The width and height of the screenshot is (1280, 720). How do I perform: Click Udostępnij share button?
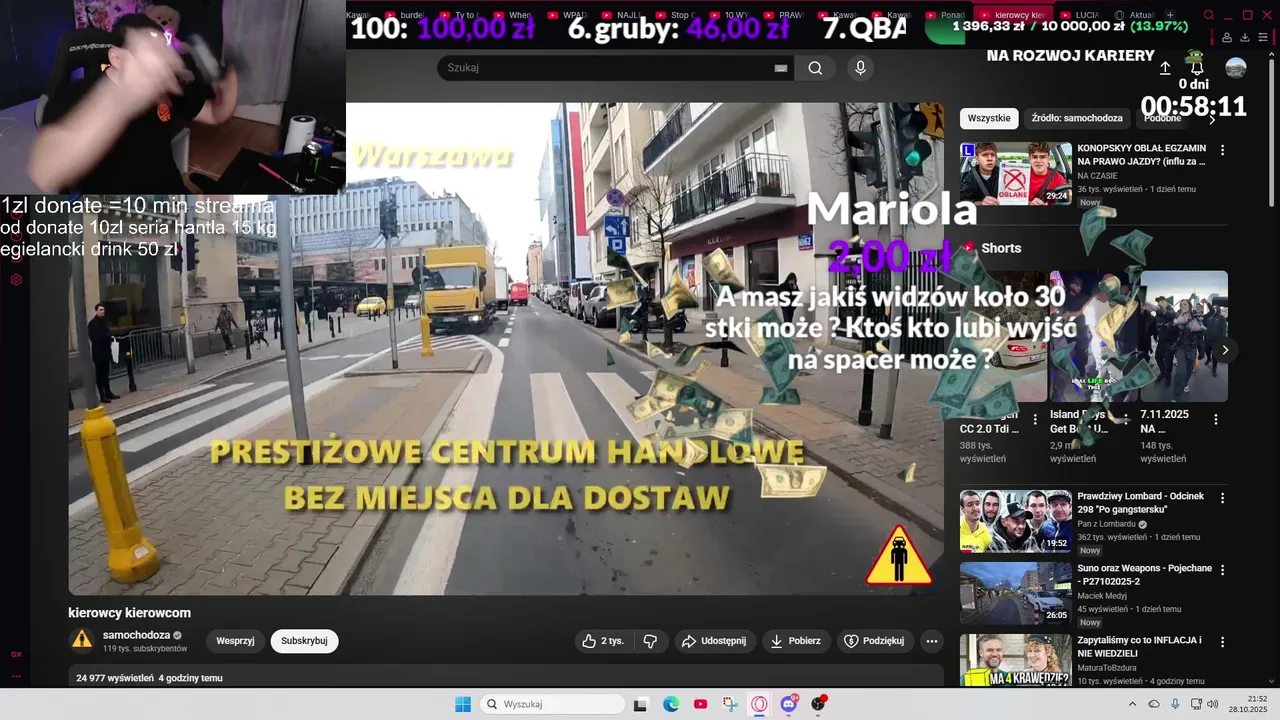click(714, 641)
